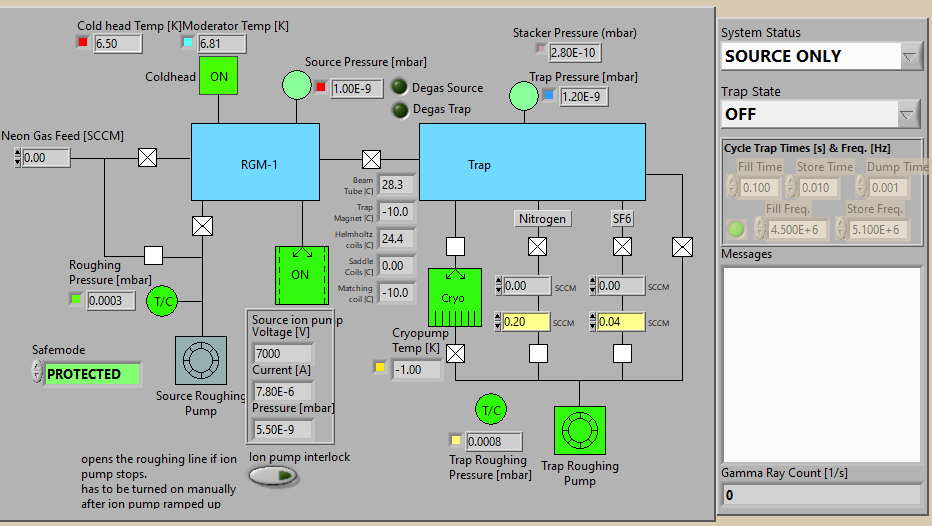Viewport: 932px width, 526px height.
Task: Click the source ion pump ON icon
Action: pyautogui.click(x=302, y=275)
